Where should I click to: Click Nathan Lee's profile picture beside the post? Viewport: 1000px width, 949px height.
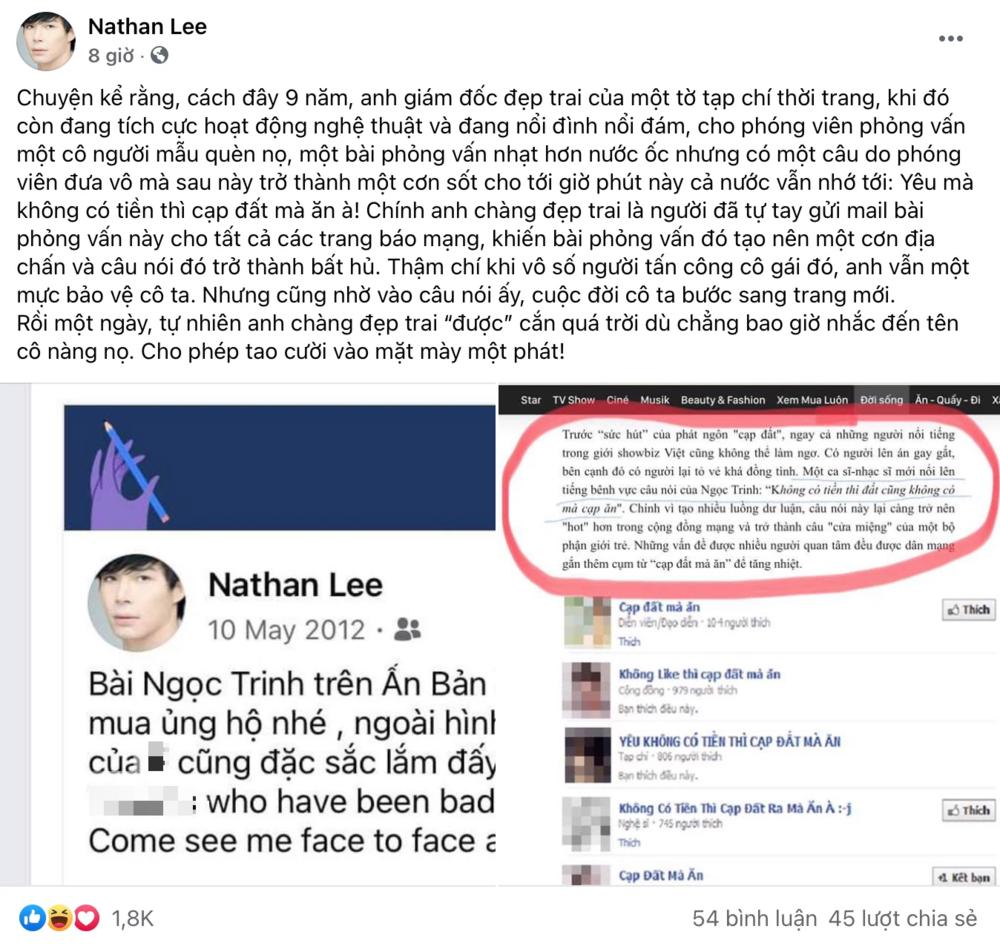(x=45, y=40)
